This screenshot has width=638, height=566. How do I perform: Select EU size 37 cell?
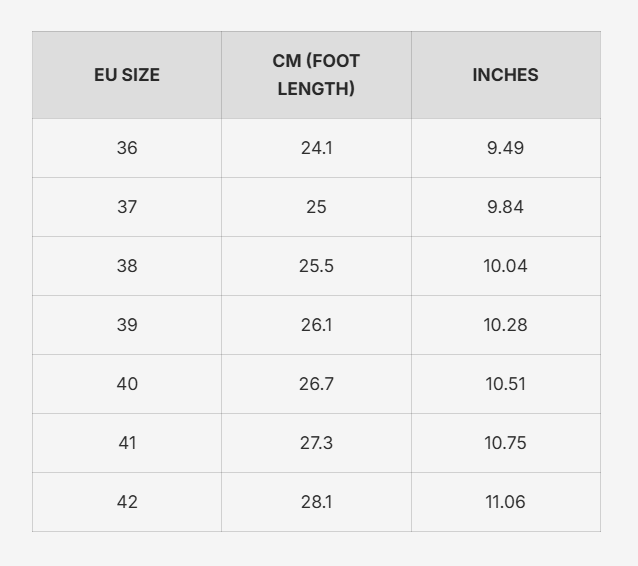[x=127, y=207]
